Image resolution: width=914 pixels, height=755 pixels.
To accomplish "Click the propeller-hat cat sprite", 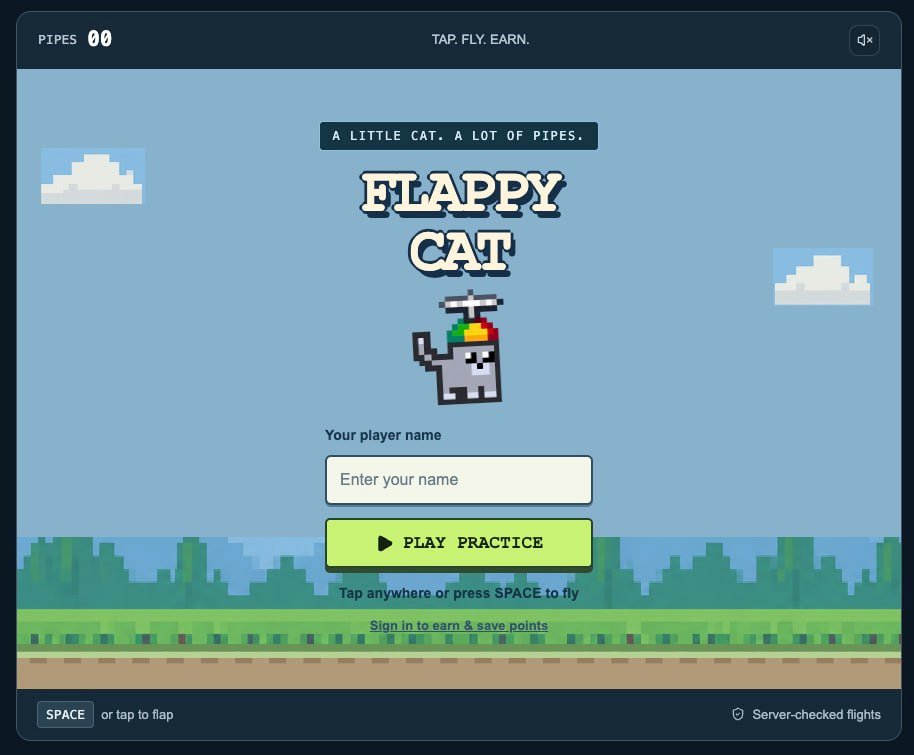I will 458,347.
